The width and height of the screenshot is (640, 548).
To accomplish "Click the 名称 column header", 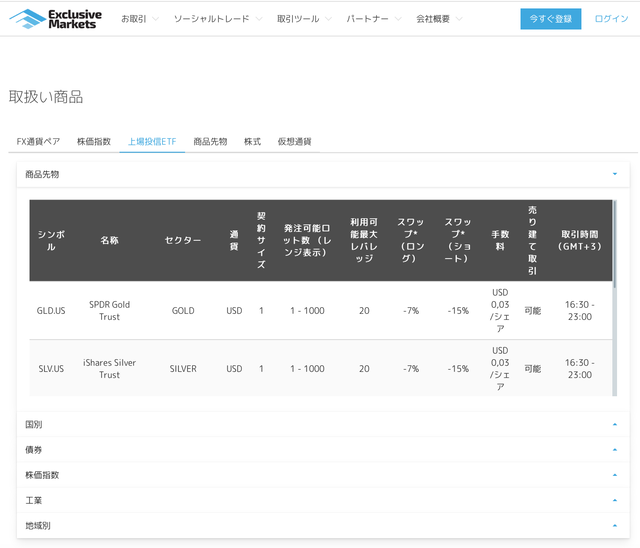I will tap(109, 240).
